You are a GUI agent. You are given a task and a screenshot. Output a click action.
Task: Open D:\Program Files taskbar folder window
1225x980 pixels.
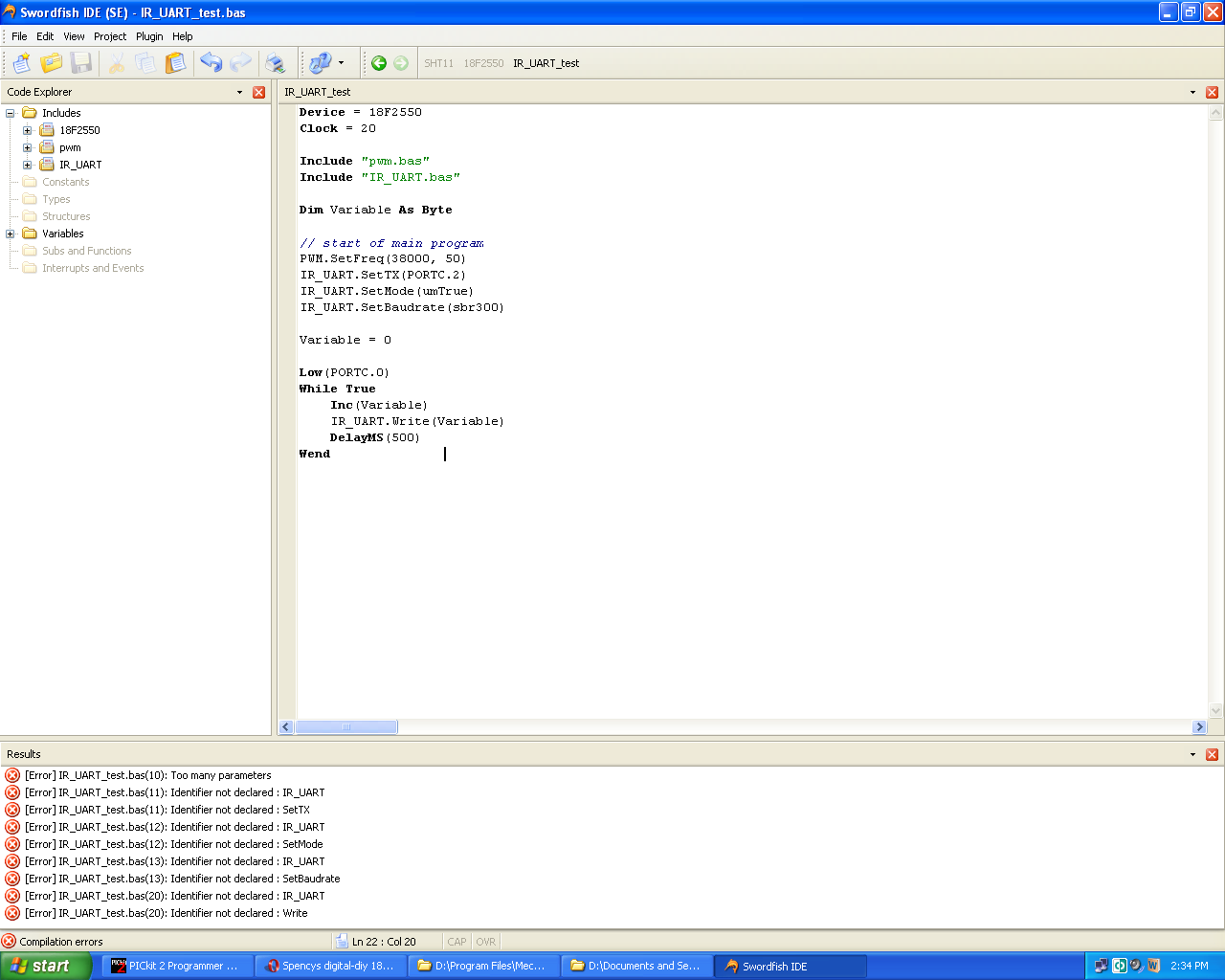coord(484,966)
